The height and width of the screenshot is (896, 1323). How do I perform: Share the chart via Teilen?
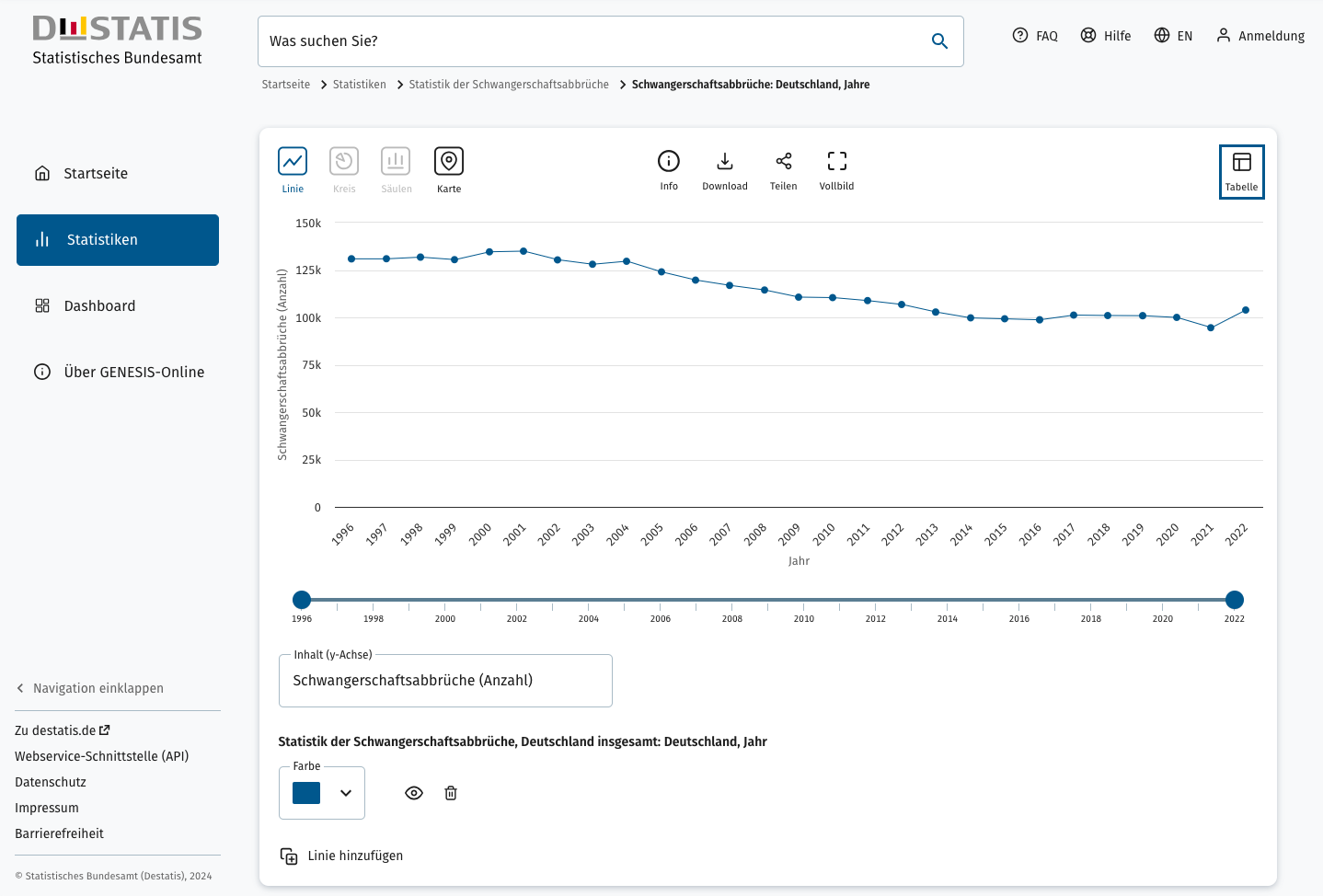coord(783,162)
